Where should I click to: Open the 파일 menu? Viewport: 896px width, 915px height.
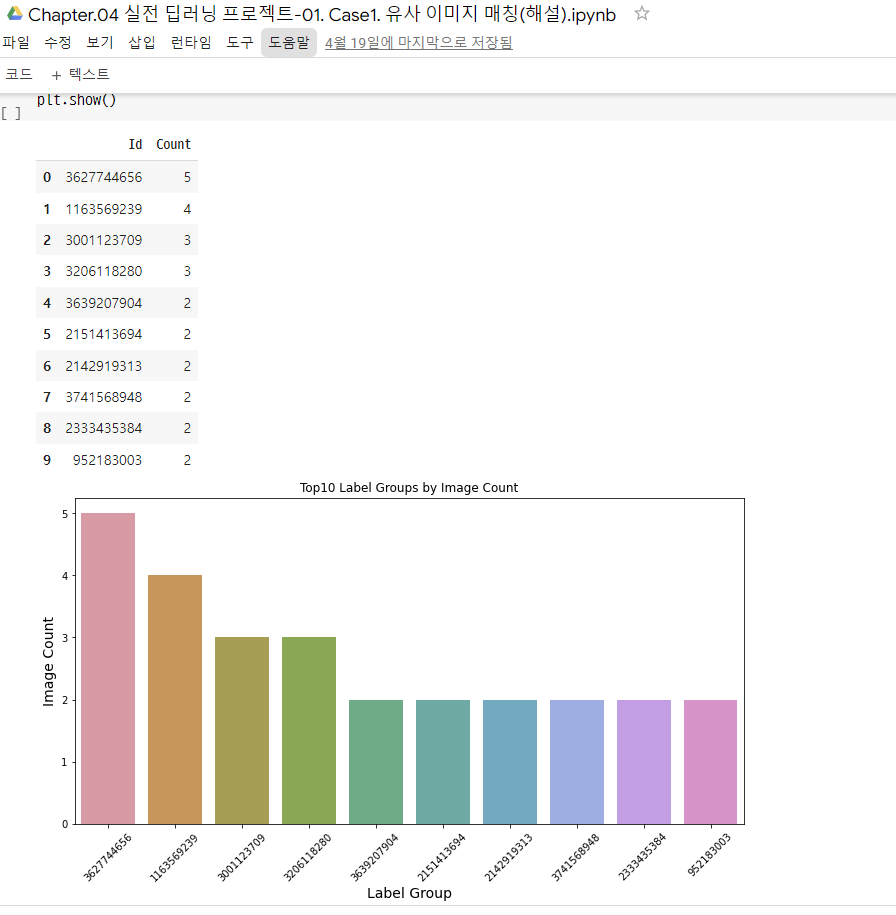16,43
